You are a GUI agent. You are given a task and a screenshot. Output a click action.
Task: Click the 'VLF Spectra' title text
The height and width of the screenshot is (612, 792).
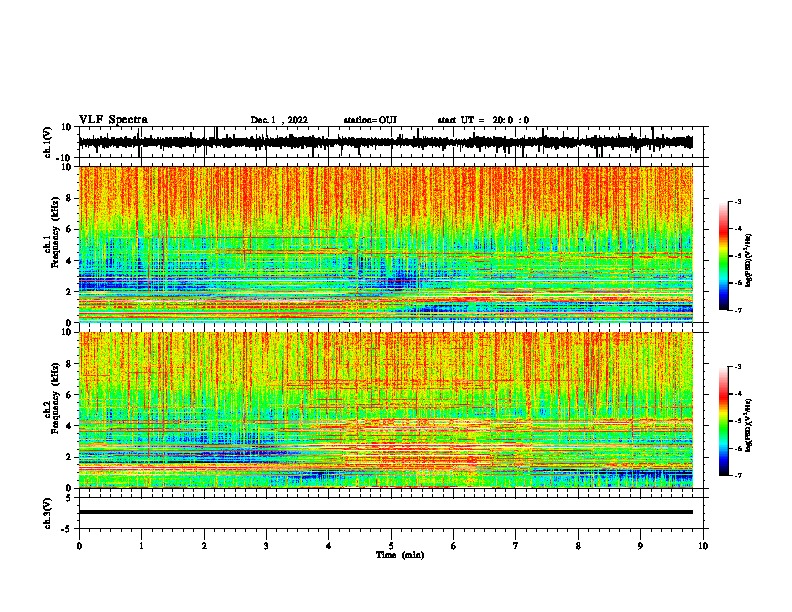[113, 120]
